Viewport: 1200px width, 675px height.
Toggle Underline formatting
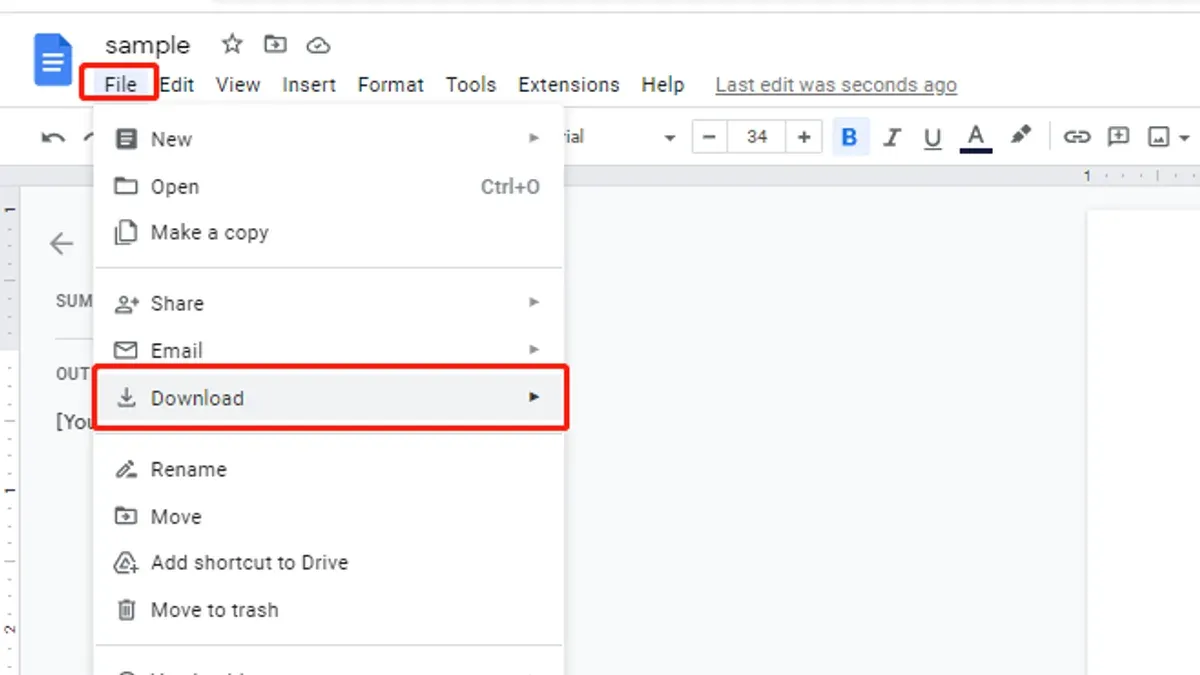933,138
